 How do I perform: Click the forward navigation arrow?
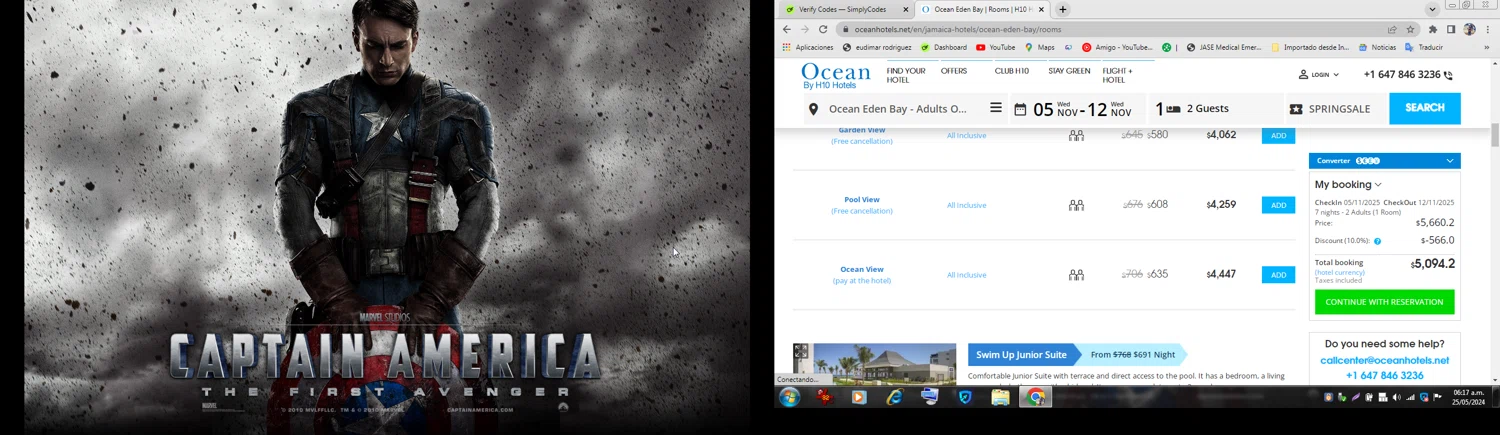click(x=805, y=29)
